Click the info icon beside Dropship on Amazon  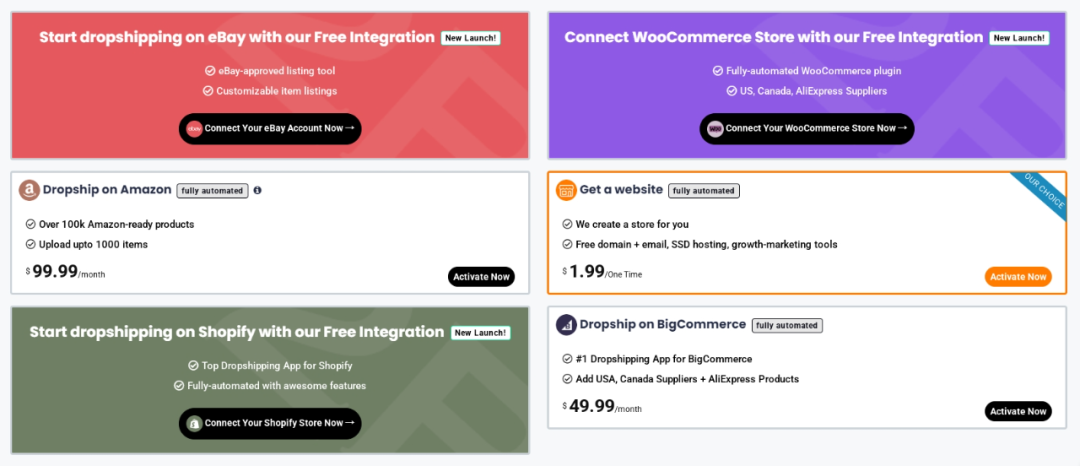258,190
